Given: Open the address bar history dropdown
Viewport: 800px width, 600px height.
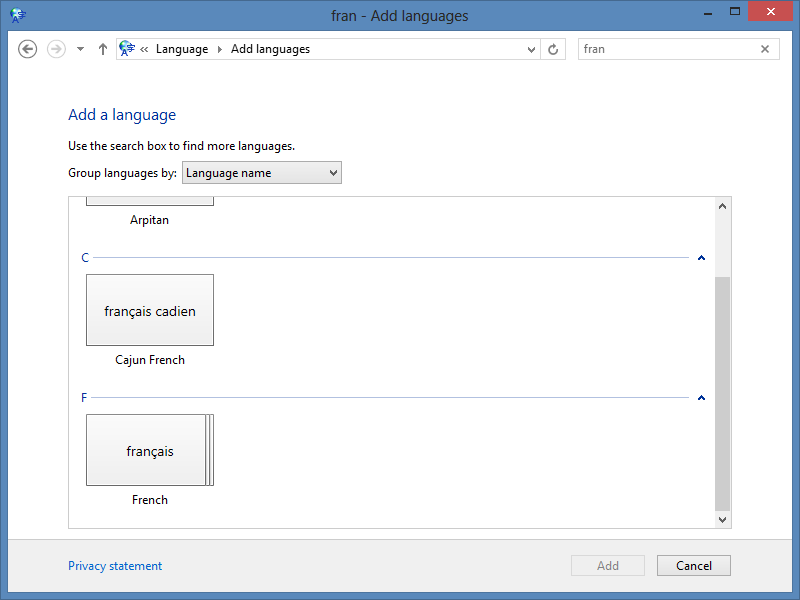Looking at the screenshot, I should [532, 49].
